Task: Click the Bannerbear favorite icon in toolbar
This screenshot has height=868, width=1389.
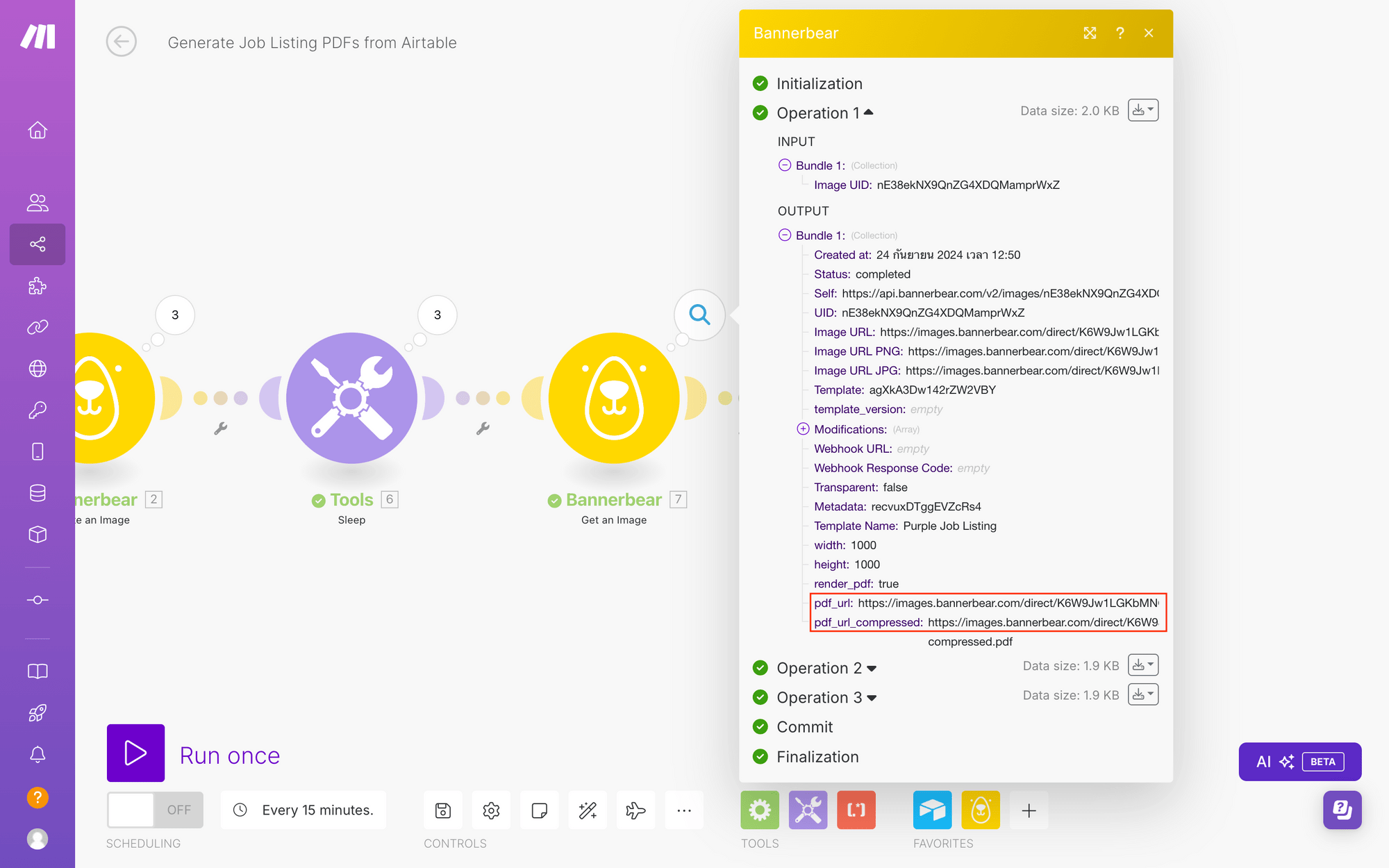Action: (x=980, y=810)
